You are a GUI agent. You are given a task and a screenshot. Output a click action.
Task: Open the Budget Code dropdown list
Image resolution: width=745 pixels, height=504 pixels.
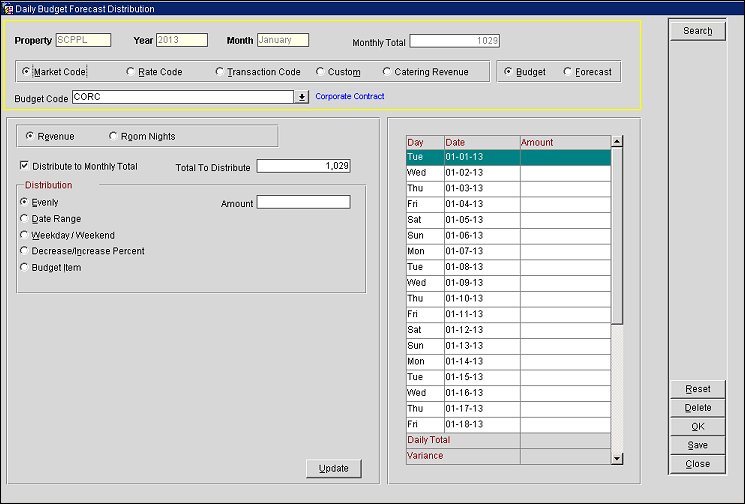[x=302, y=97]
